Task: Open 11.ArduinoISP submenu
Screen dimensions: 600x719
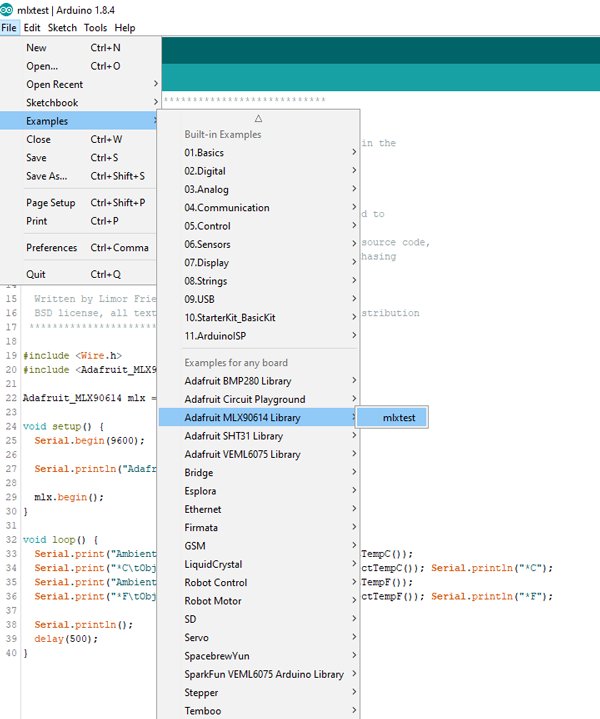Action: pyautogui.click(x=259, y=336)
